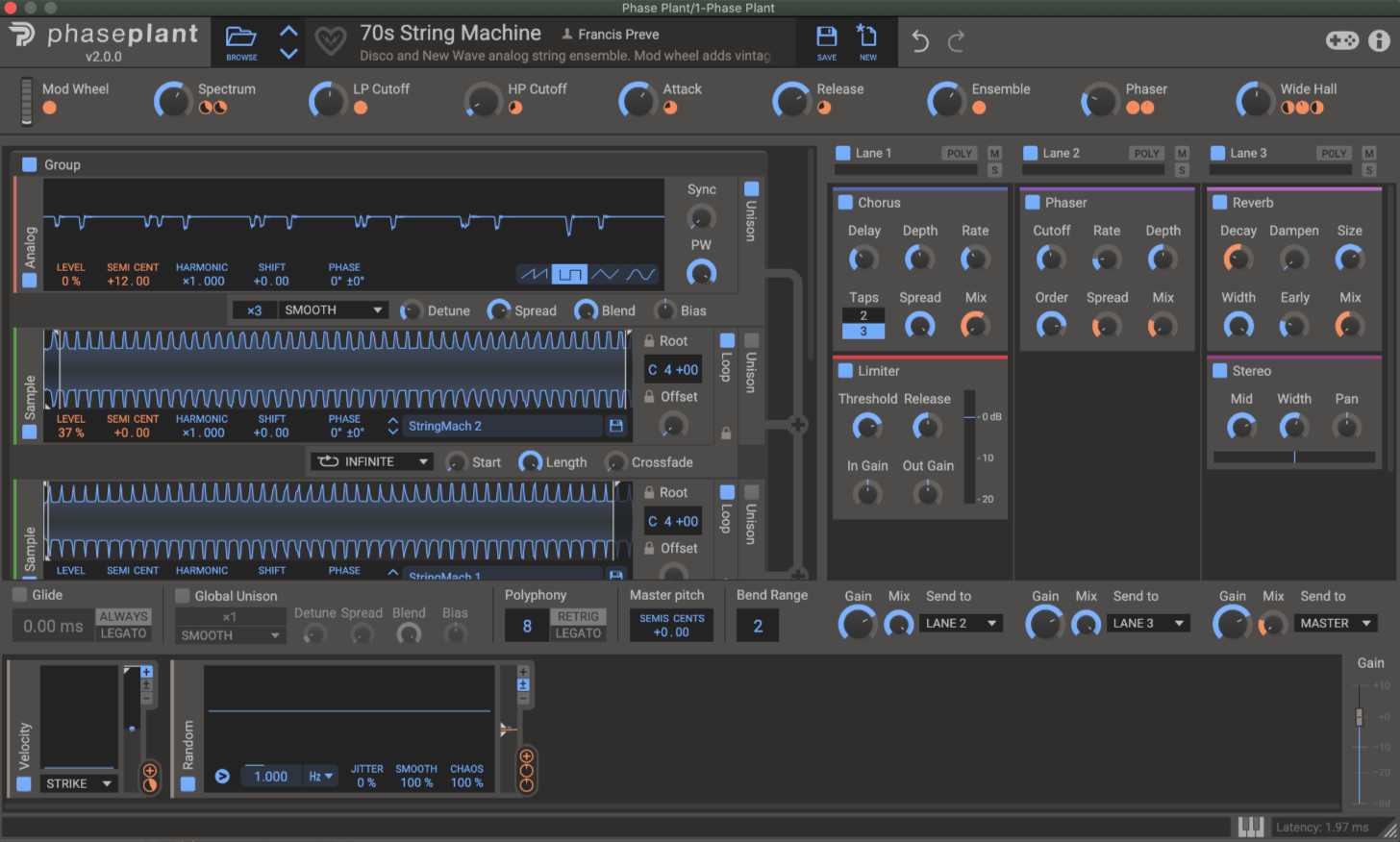Toggle Lane 3 POLY mode
Viewport: 1400px width, 842px height.
1335,154
